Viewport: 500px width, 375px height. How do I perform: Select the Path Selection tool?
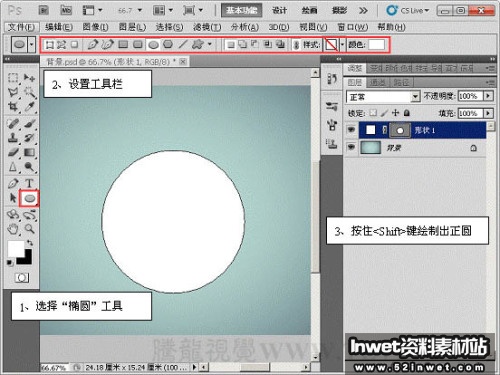point(13,198)
